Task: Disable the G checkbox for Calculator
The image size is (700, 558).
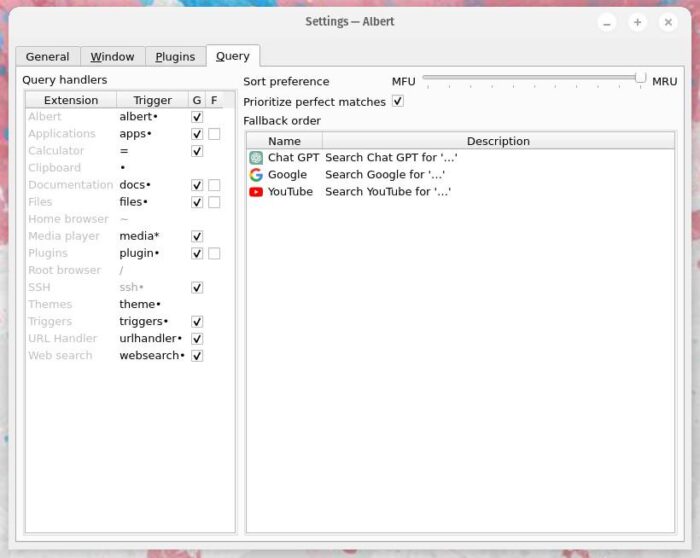Action: (x=197, y=151)
